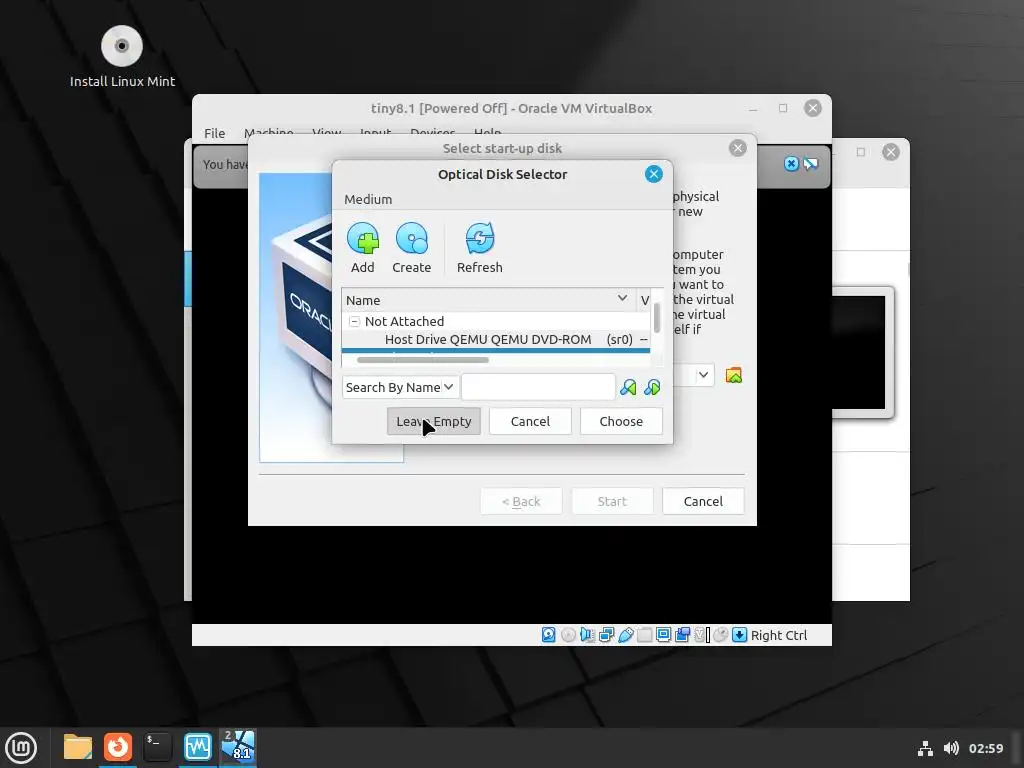
Task: Launch Firefox from the taskbar
Action: pyautogui.click(x=118, y=747)
